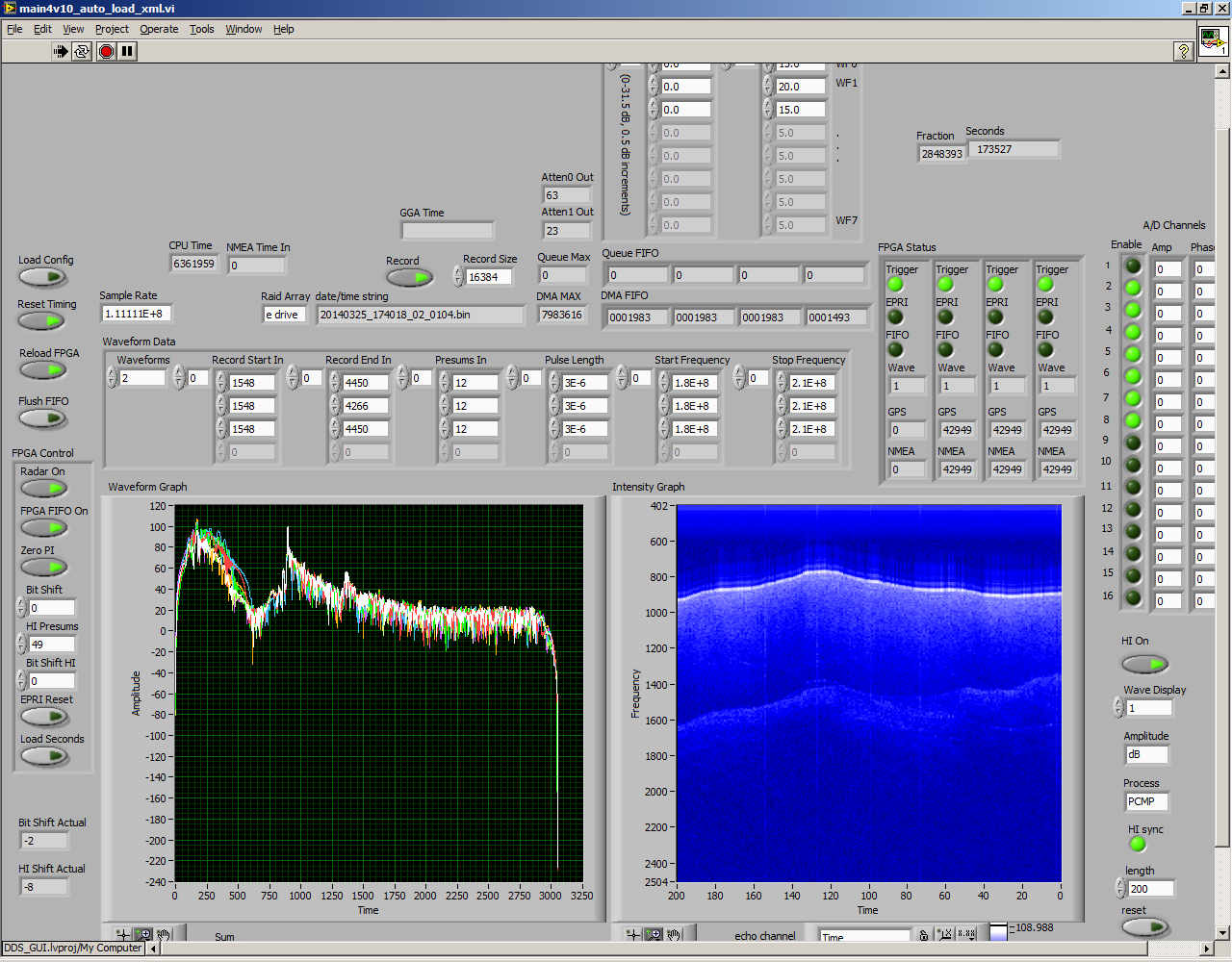Select Waveform Graph zoom tool
This screenshot has width=1232, height=962.
[x=143, y=934]
